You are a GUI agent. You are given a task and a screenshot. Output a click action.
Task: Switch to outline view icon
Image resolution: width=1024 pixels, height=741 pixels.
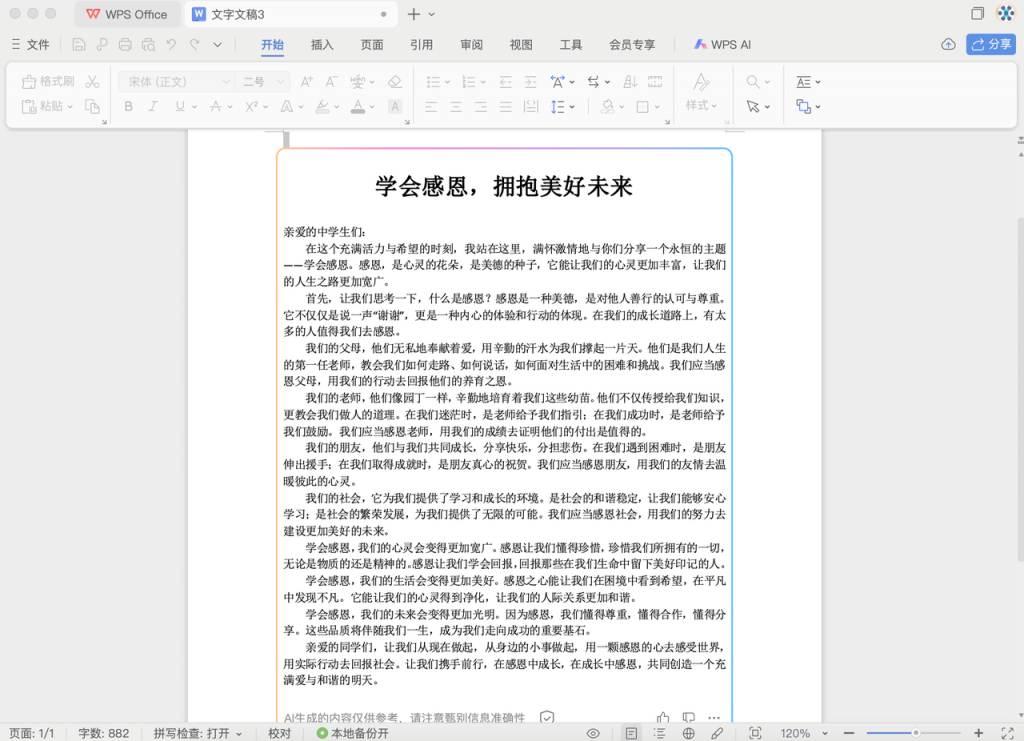click(x=660, y=733)
